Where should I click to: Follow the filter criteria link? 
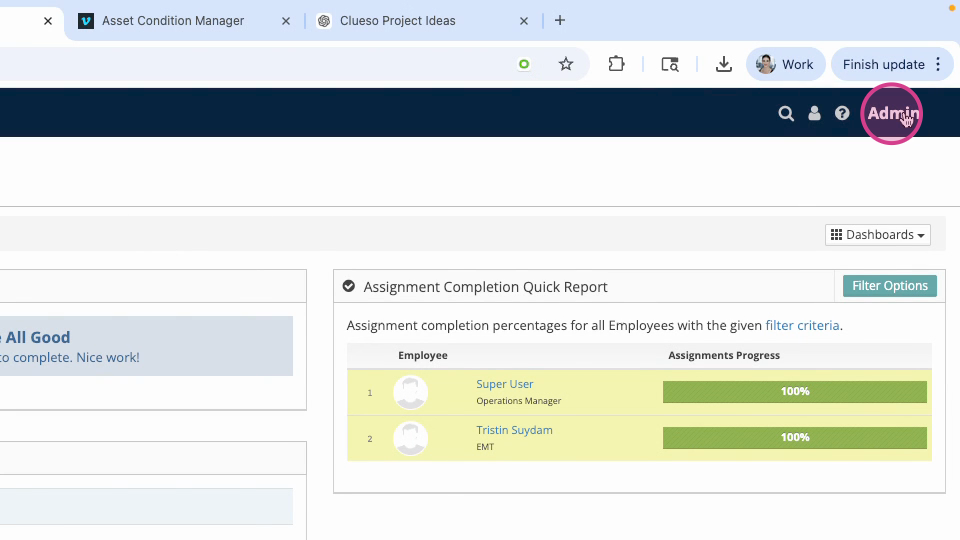click(x=802, y=325)
